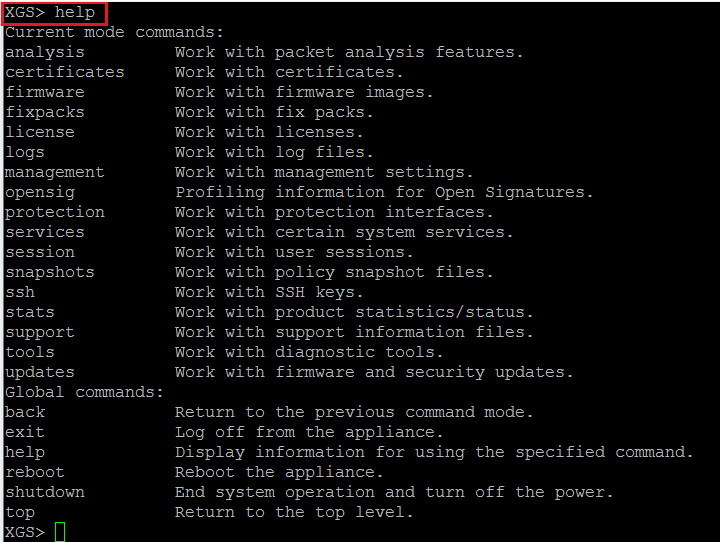Click the 'Global commands:' heading
Screen dimensions: 720x542
tap(84, 392)
